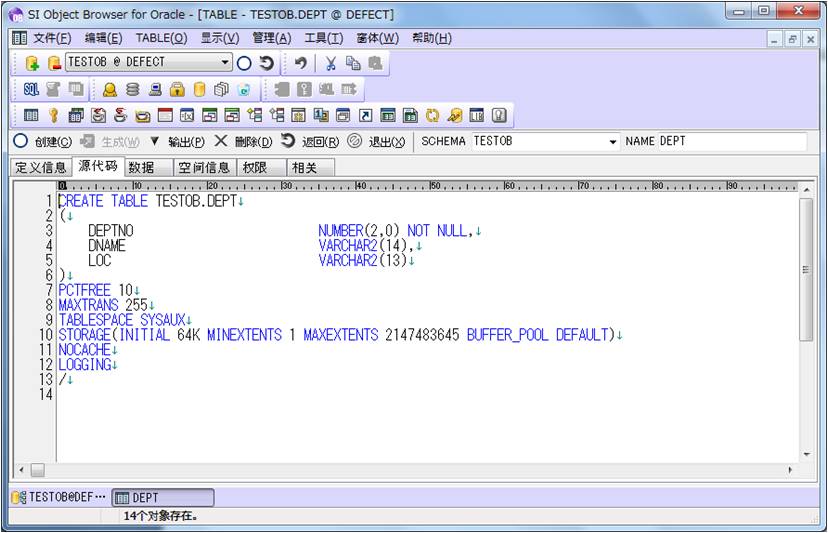Switch to the 空间信息 tab
Viewport: 828px width, 533px height.
point(204,167)
